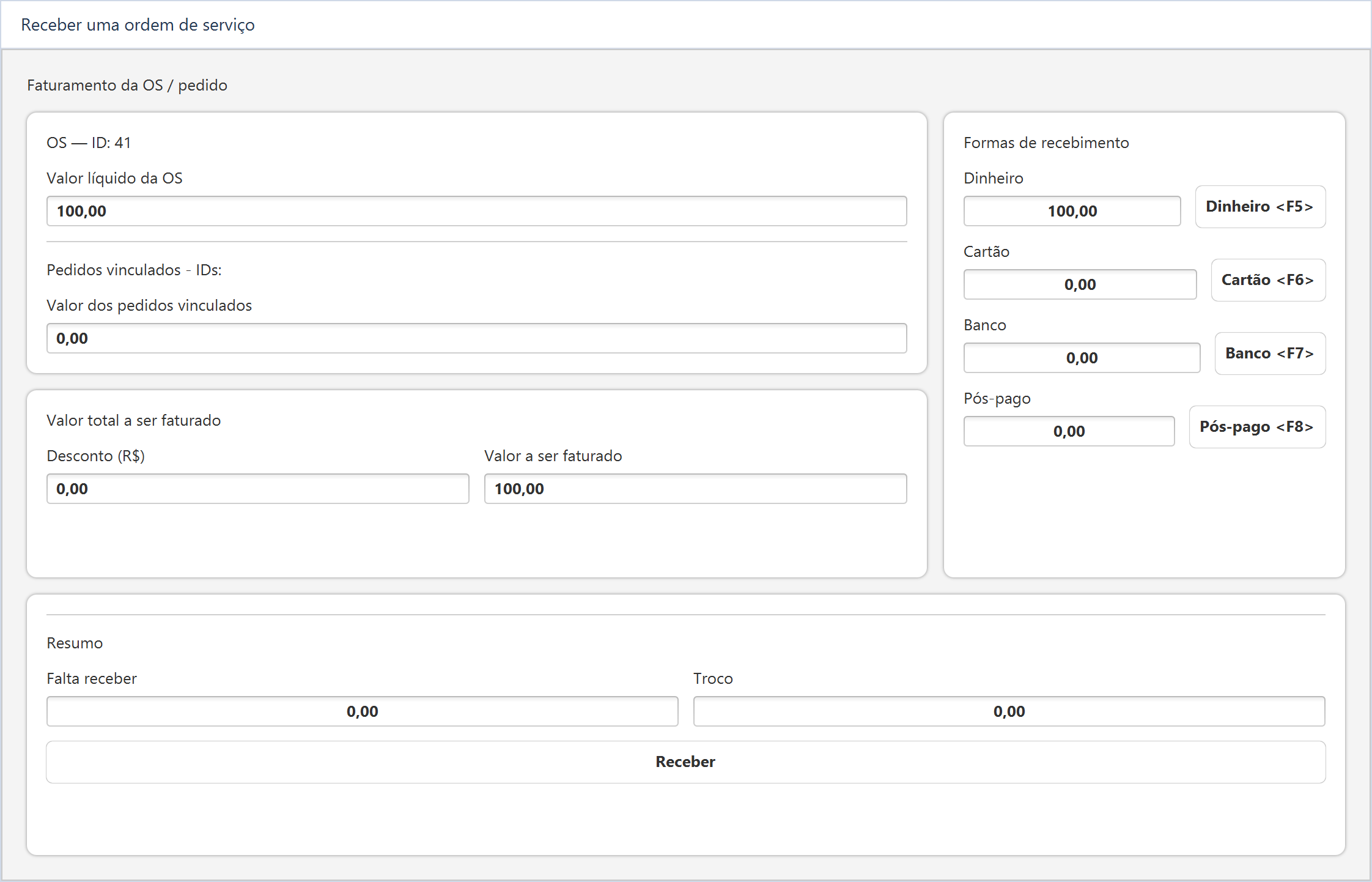This screenshot has height=882, width=1372.
Task: Click the 'OS — ID: 41' text
Action: point(89,143)
